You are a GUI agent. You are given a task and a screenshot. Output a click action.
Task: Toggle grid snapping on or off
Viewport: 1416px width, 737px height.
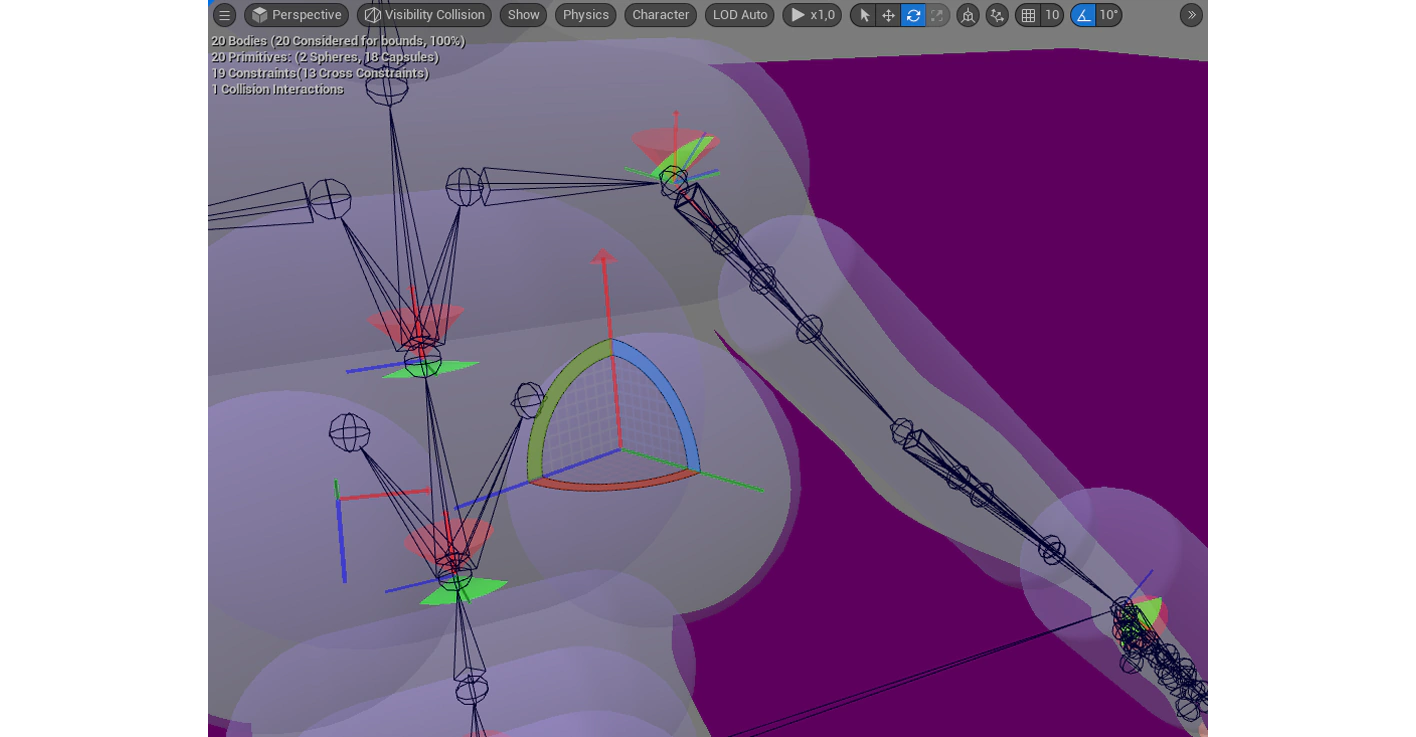(1028, 15)
